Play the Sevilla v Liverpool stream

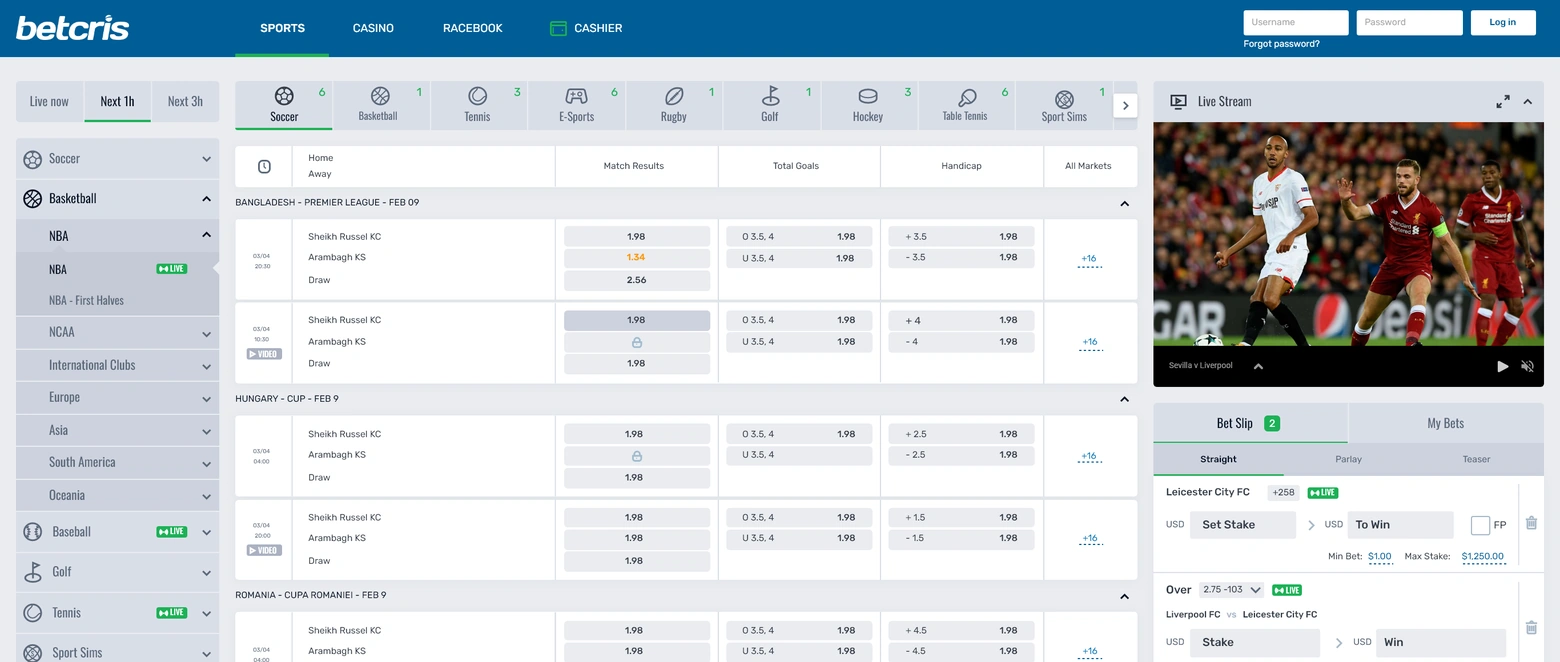click(1502, 366)
